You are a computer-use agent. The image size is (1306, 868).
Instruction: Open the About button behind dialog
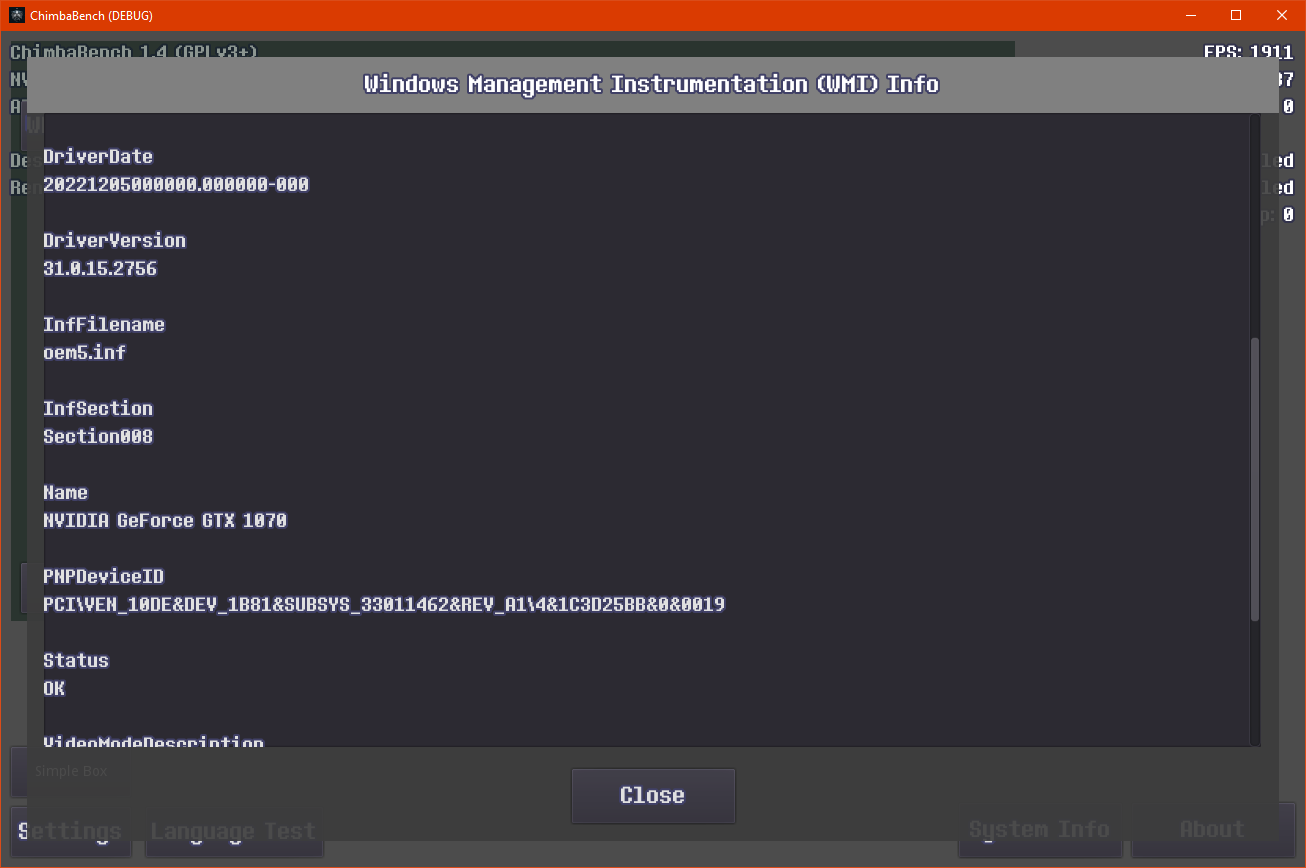coord(1212,830)
